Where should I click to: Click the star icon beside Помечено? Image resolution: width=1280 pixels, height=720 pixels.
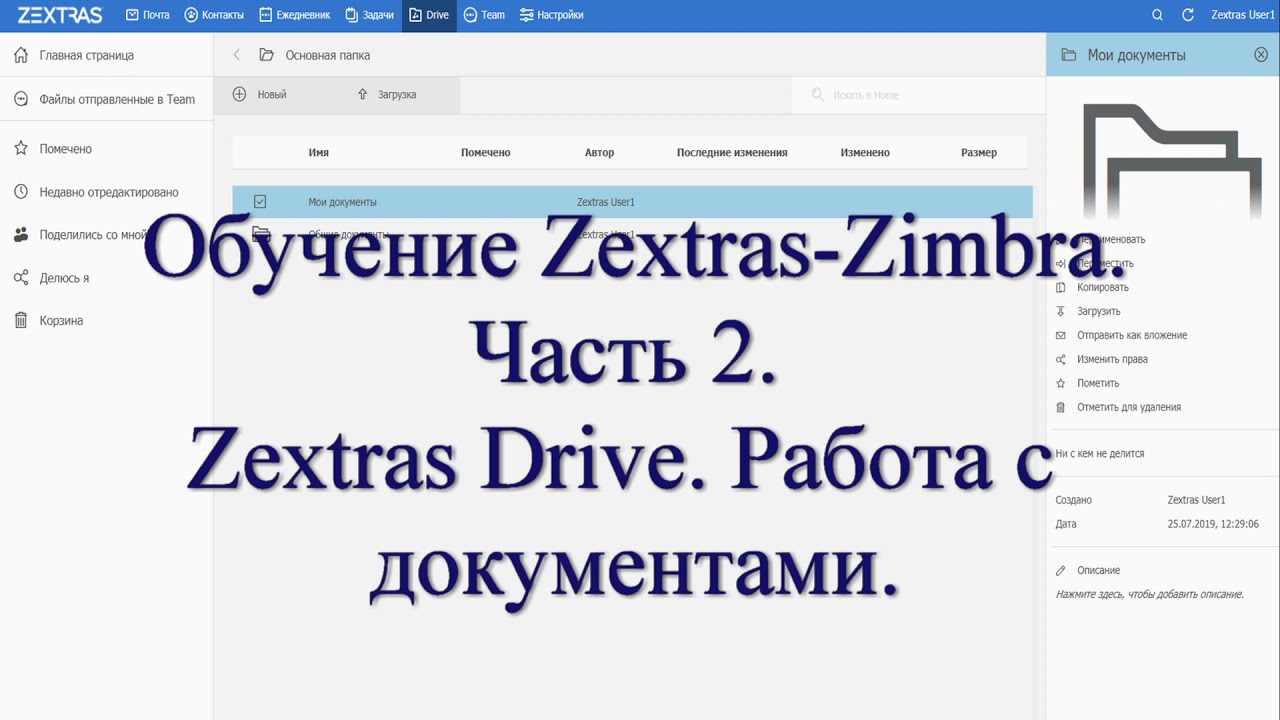20,148
